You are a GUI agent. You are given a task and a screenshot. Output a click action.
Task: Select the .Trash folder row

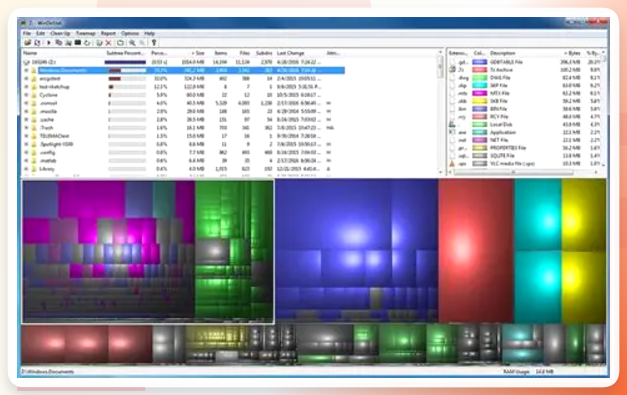(183, 128)
